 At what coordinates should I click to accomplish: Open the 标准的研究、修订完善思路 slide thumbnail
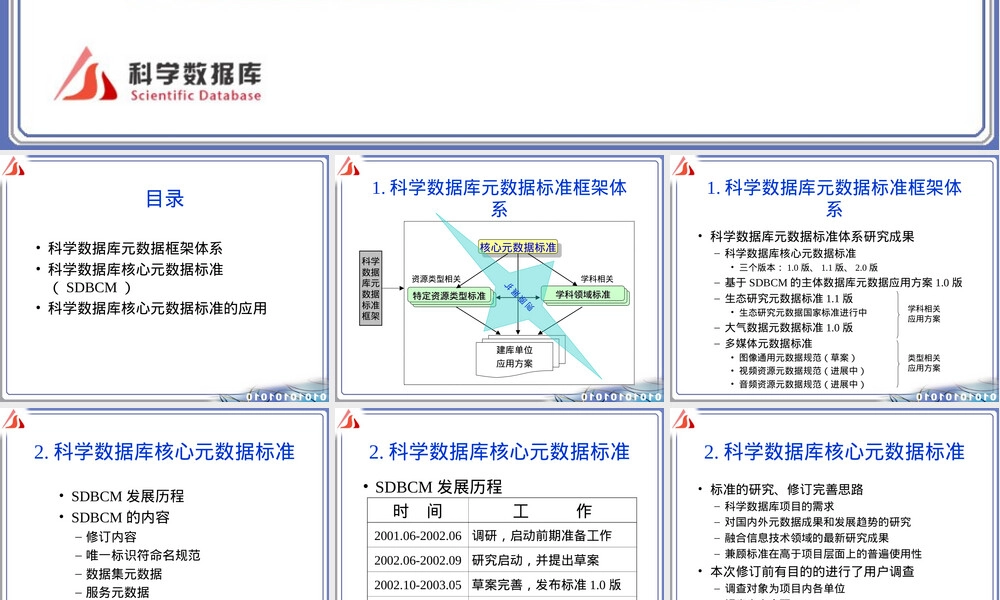click(834, 505)
